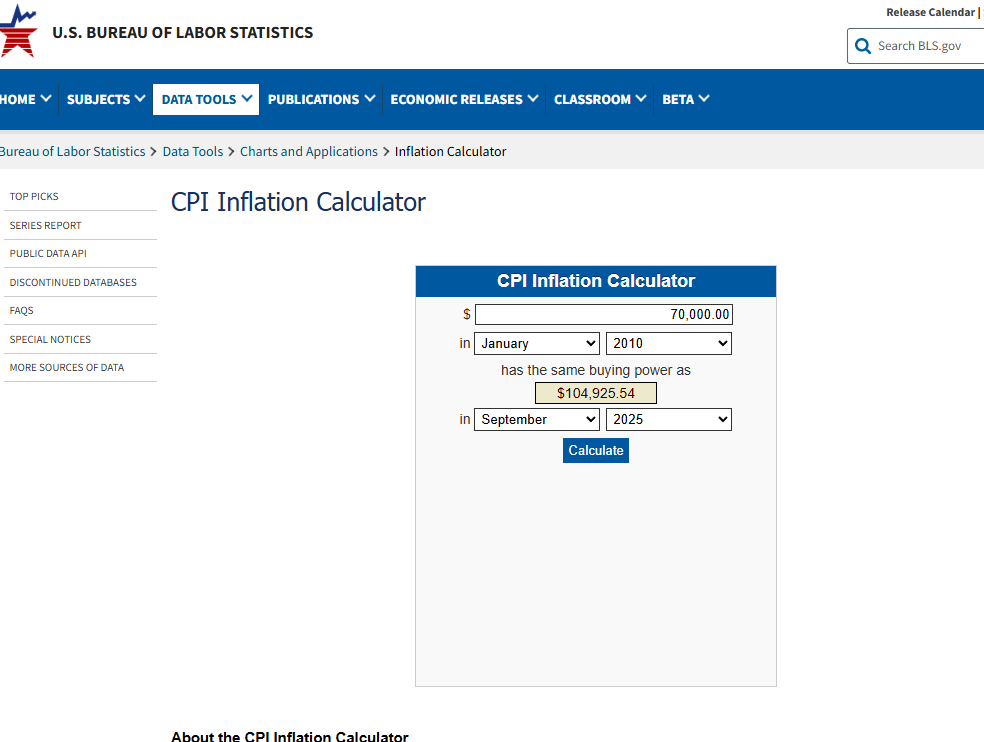Open FAQS in sidebar
The width and height of the screenshot is (984, 742).
click(x=21, y=311)
